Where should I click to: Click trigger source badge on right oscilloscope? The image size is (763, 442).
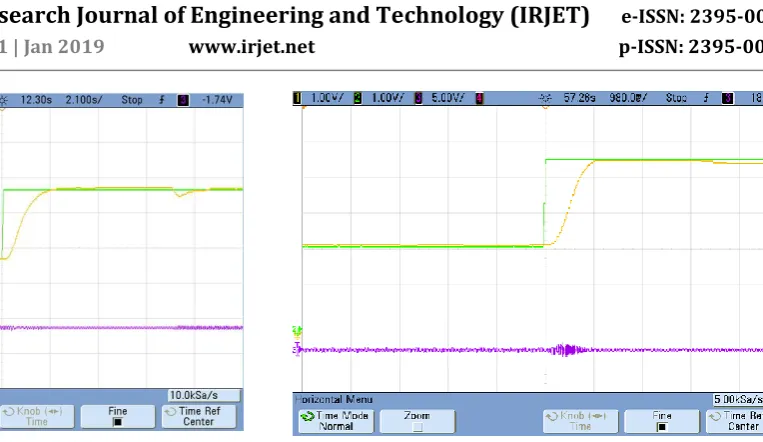[x=727, y=98]
